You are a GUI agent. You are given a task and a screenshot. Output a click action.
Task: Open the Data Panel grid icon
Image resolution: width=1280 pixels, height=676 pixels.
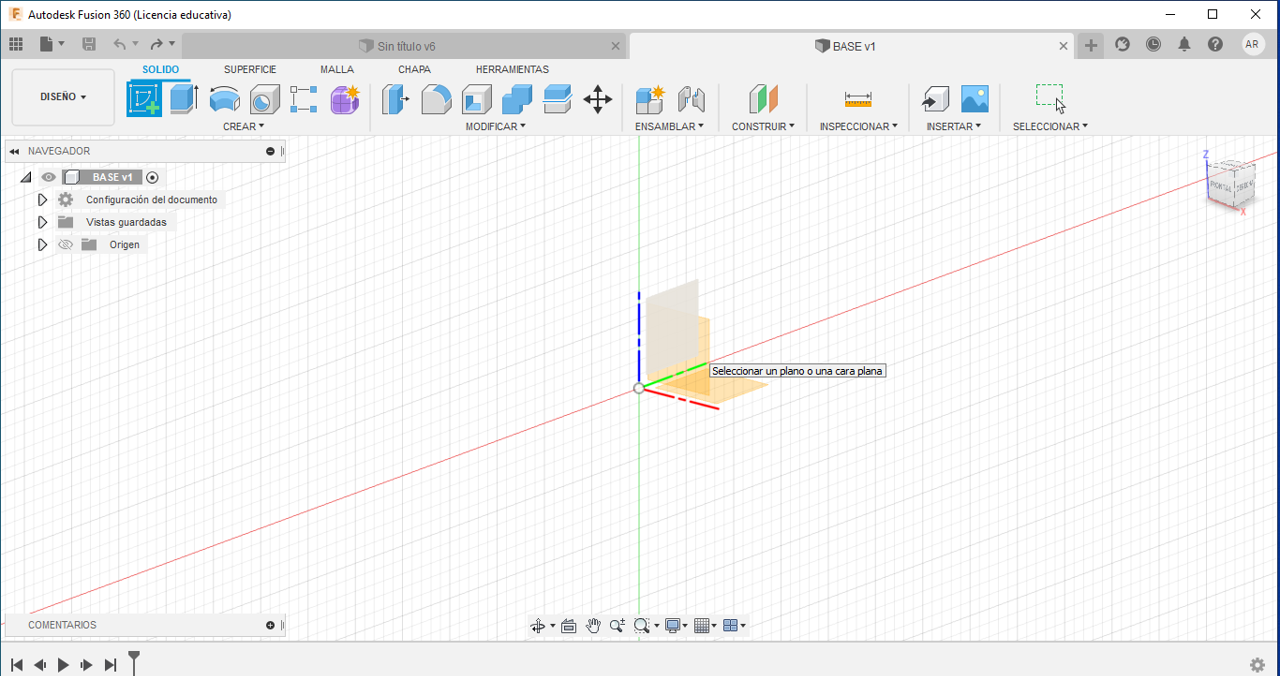15,44
